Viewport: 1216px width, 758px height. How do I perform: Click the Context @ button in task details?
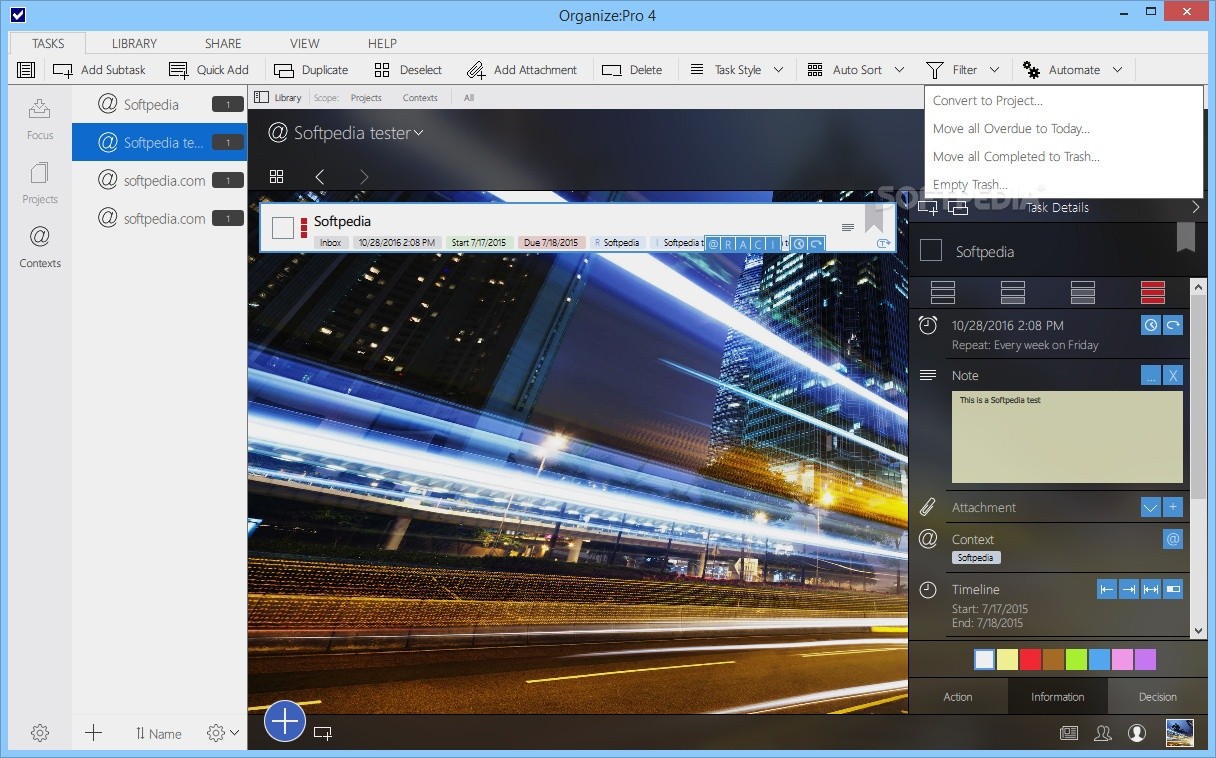click(x=1173, y=539)
